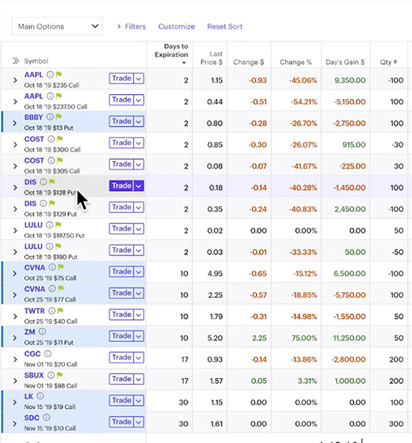Screen dimensions: 412x443
Task: Open the Main Options dropdown
Action: [57, 26]
